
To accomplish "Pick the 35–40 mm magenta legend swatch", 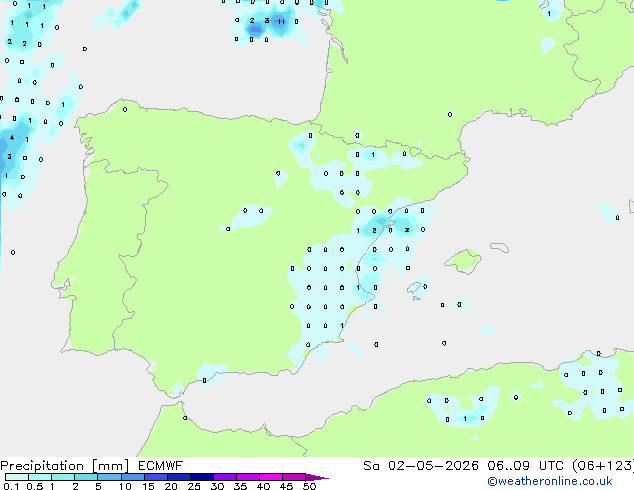I will coord(247,477).
